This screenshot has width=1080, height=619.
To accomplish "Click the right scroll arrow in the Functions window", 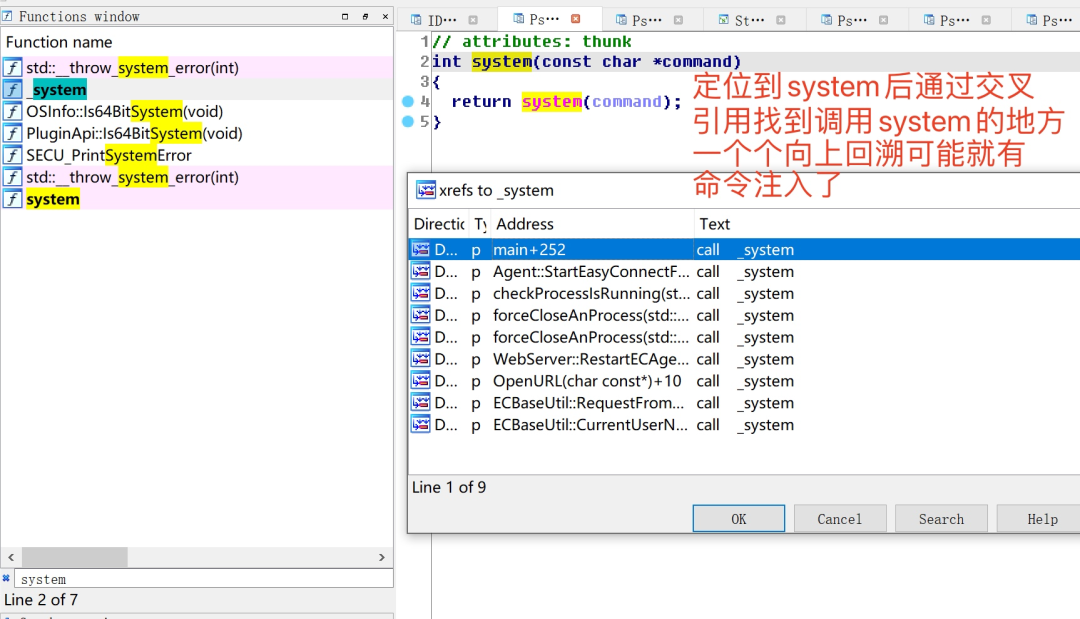I will click(x=383, y=556).
